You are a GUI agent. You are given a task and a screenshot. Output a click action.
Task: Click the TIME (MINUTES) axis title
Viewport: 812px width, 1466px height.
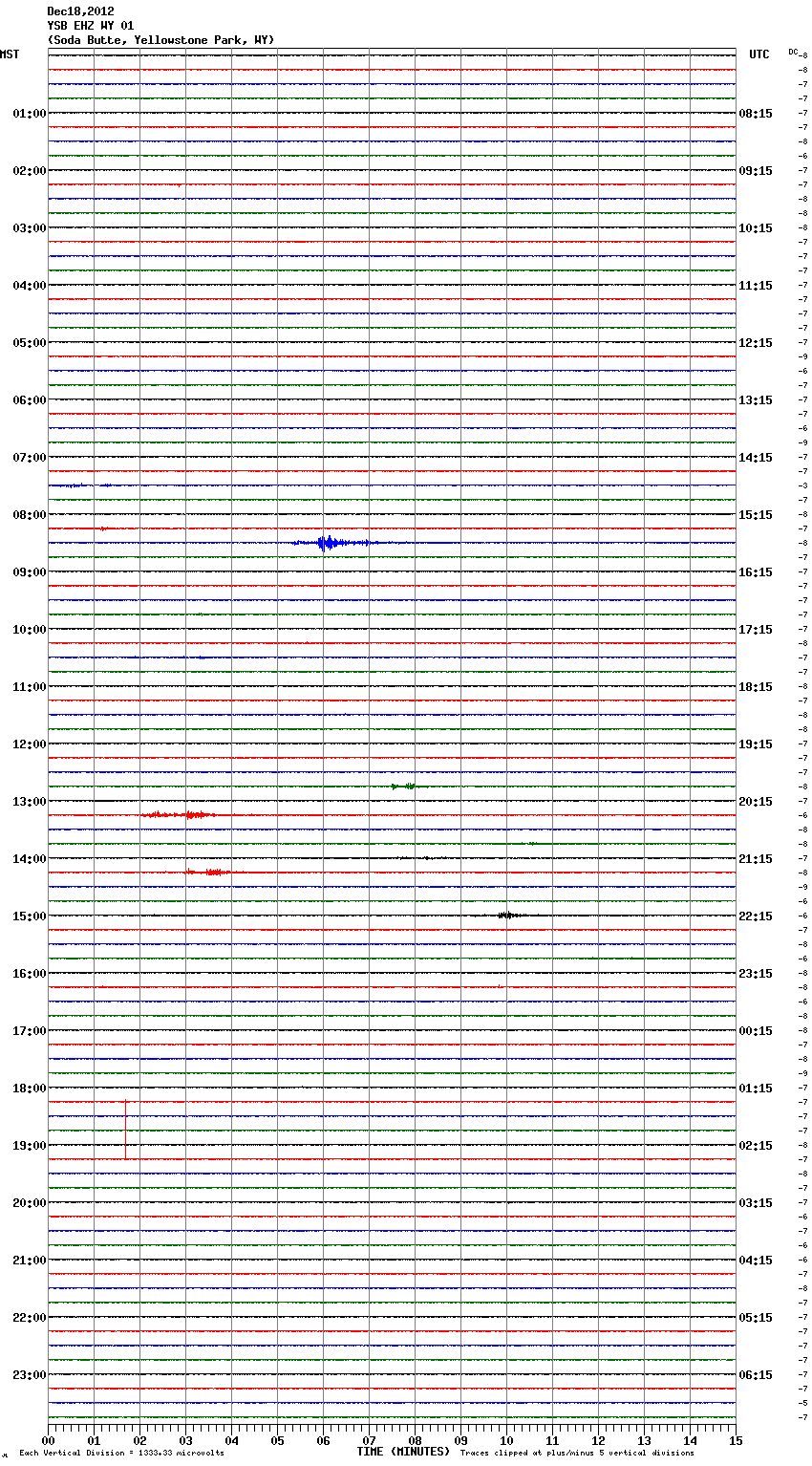403,1452
